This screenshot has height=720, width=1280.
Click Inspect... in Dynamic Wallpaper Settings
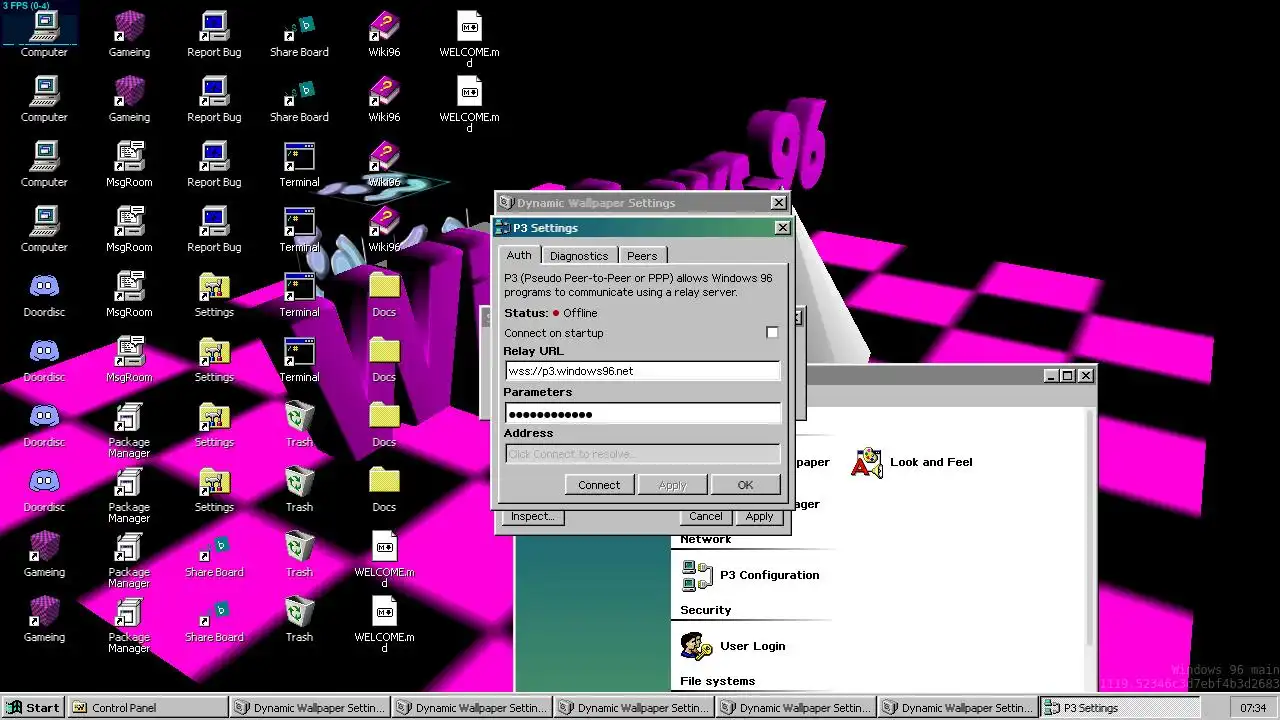pos(532,517)
